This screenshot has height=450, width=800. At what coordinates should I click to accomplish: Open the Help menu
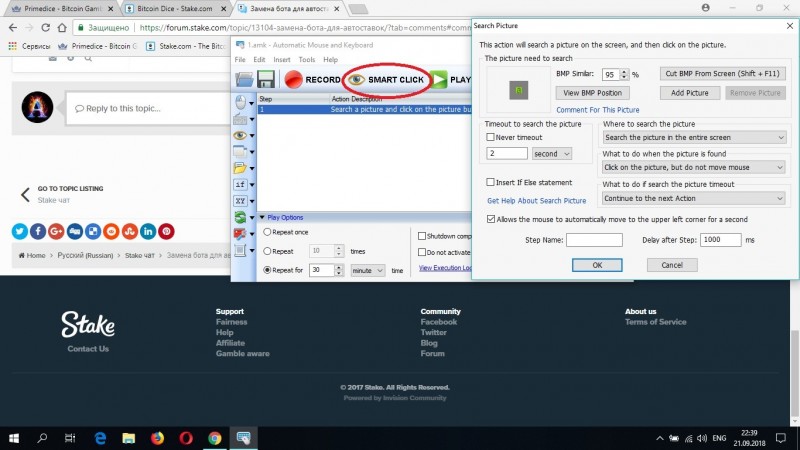point(331,60)
